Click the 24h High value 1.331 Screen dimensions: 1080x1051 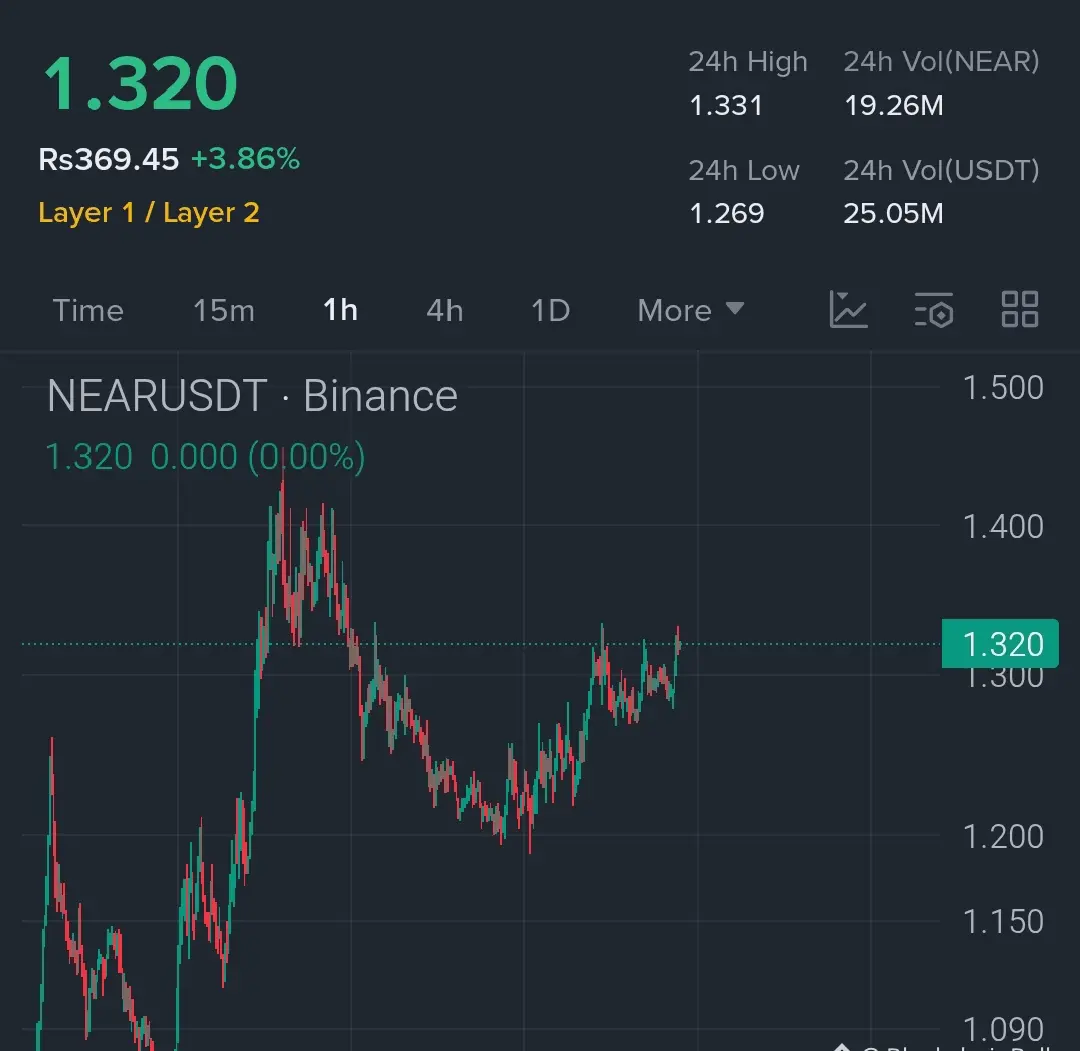tap(726, 106)
